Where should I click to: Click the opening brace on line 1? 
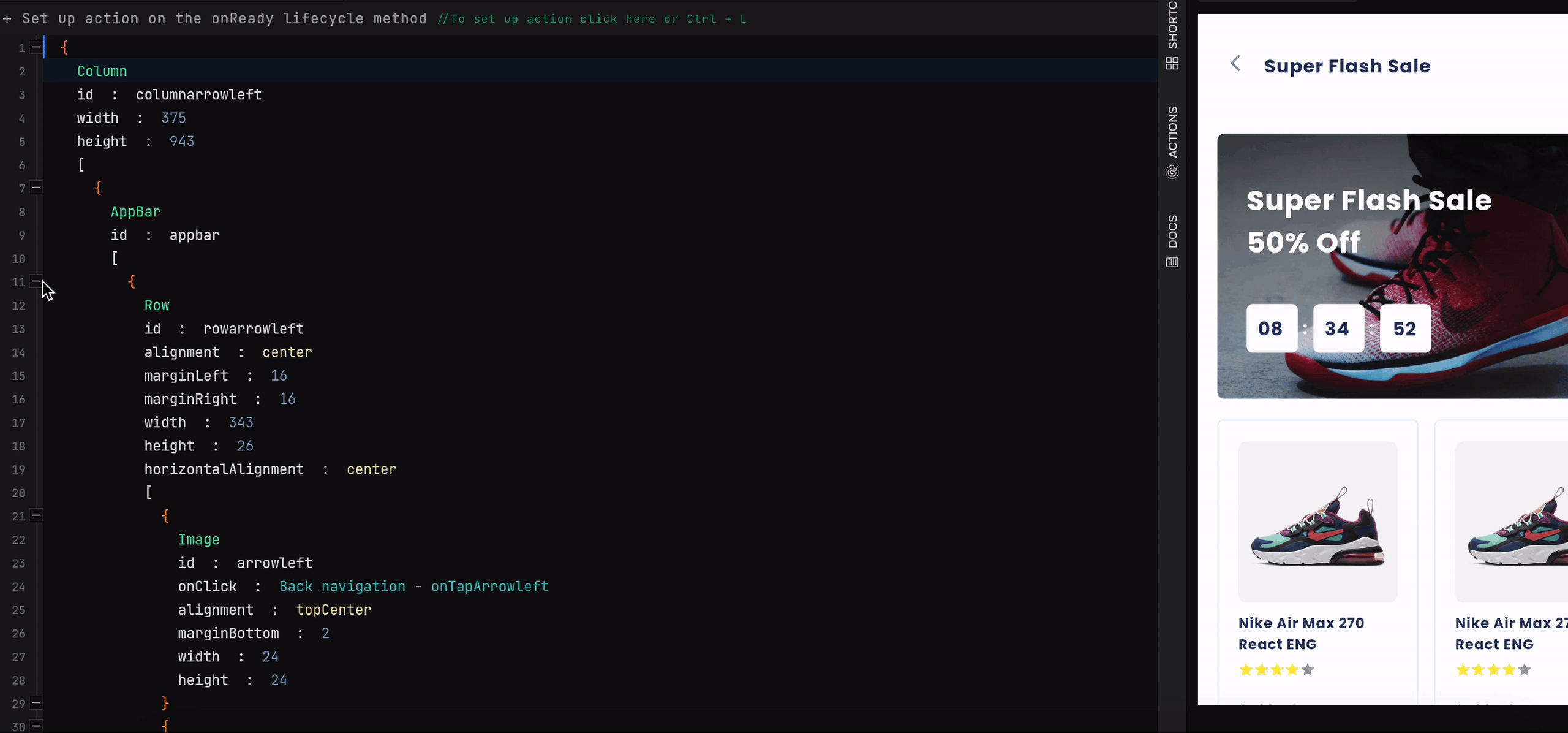(x=64, y=47)
